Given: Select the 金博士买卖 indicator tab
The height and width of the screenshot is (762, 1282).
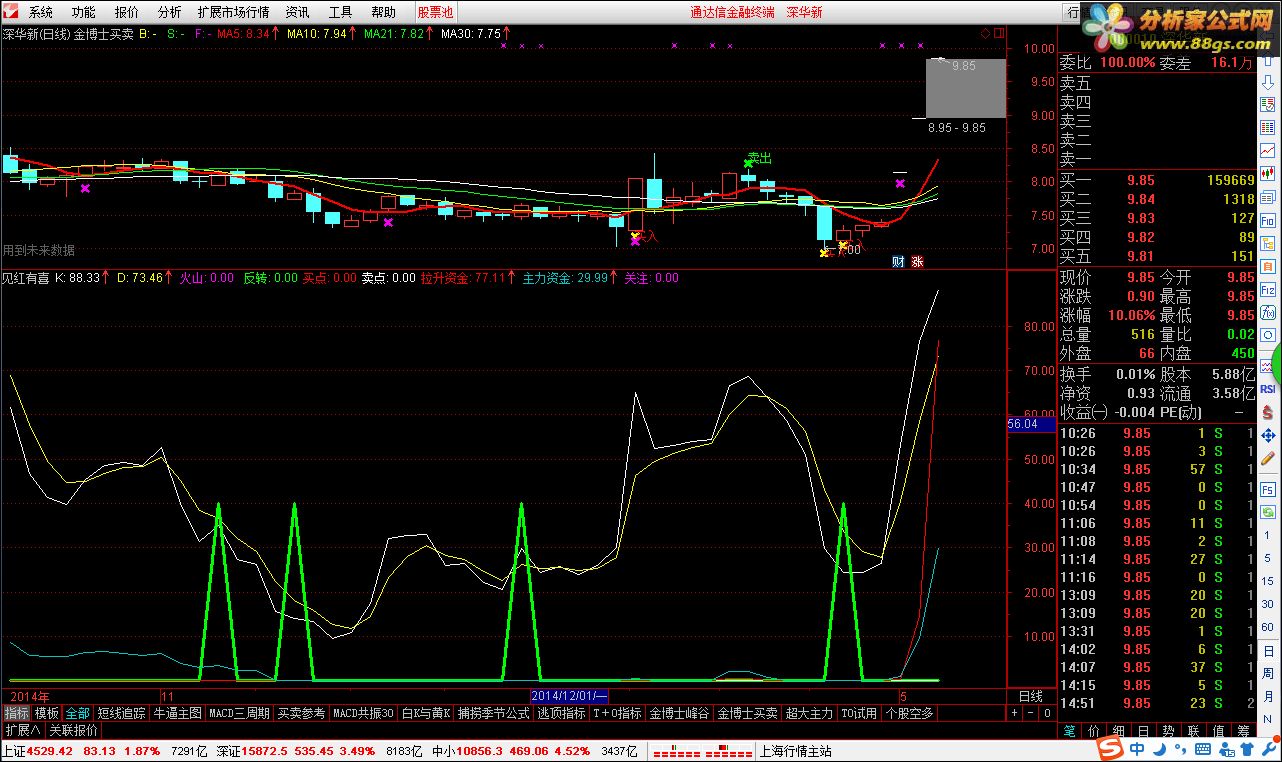Looking at the screenshot, I should click(x=748, y=713).
